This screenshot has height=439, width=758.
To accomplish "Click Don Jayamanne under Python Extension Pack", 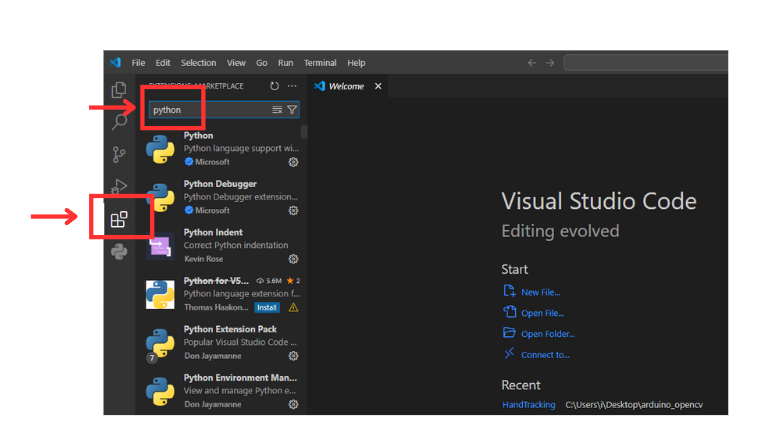I will 213,356.
